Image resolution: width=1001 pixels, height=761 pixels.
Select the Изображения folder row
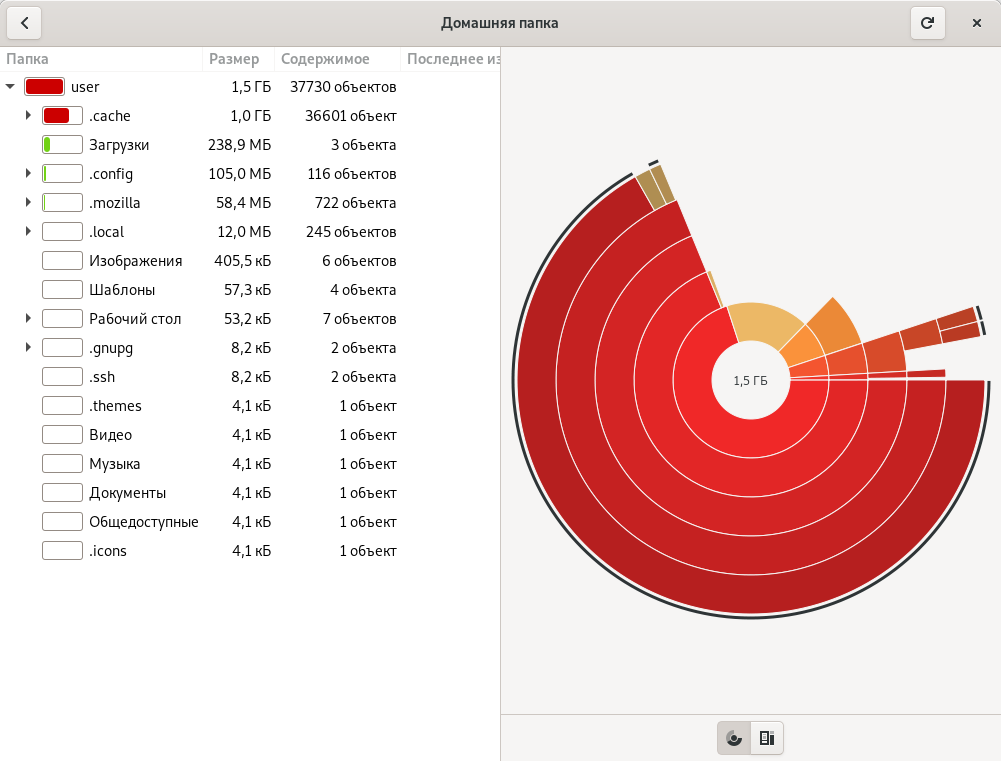135,261
